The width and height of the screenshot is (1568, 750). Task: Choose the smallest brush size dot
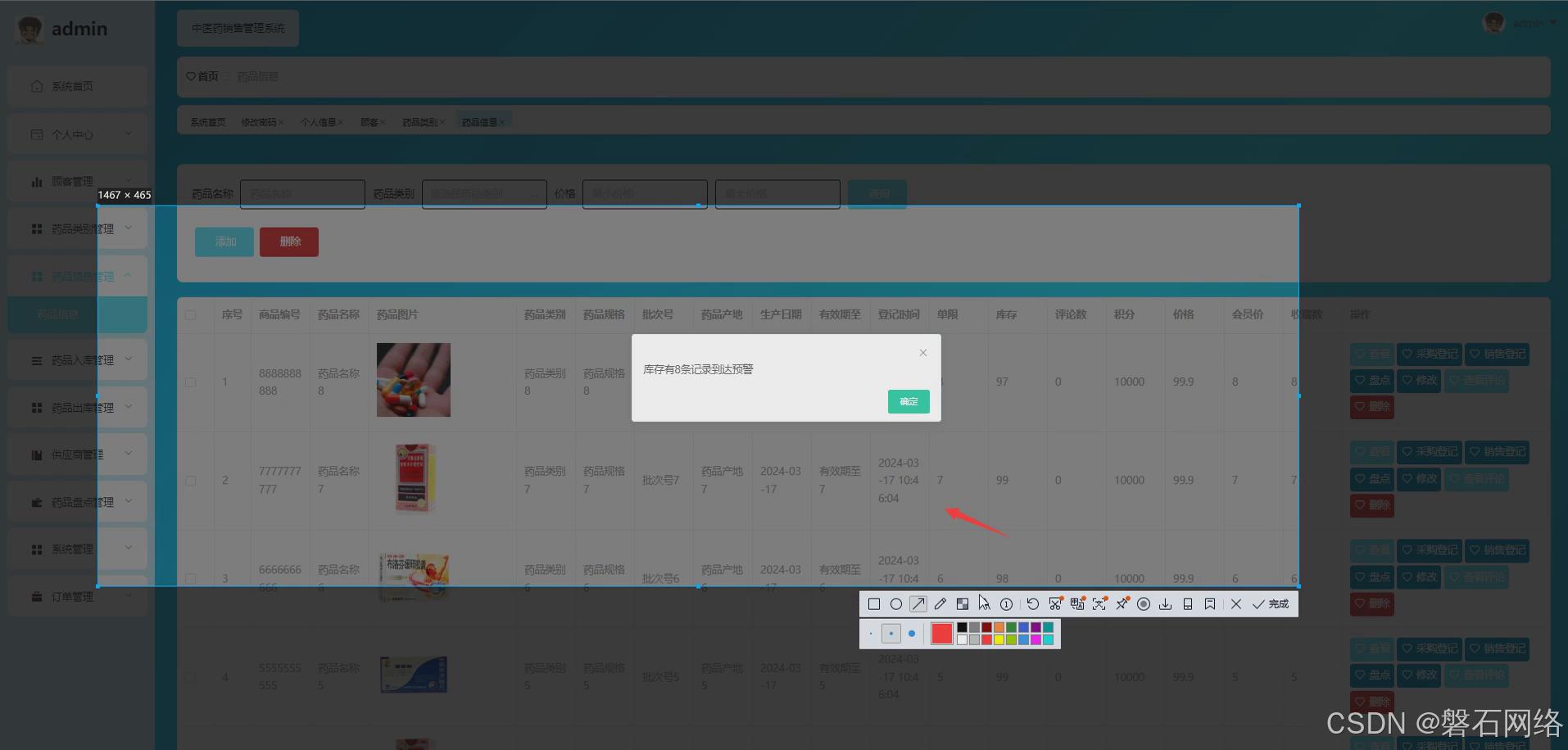pos(870,634)
